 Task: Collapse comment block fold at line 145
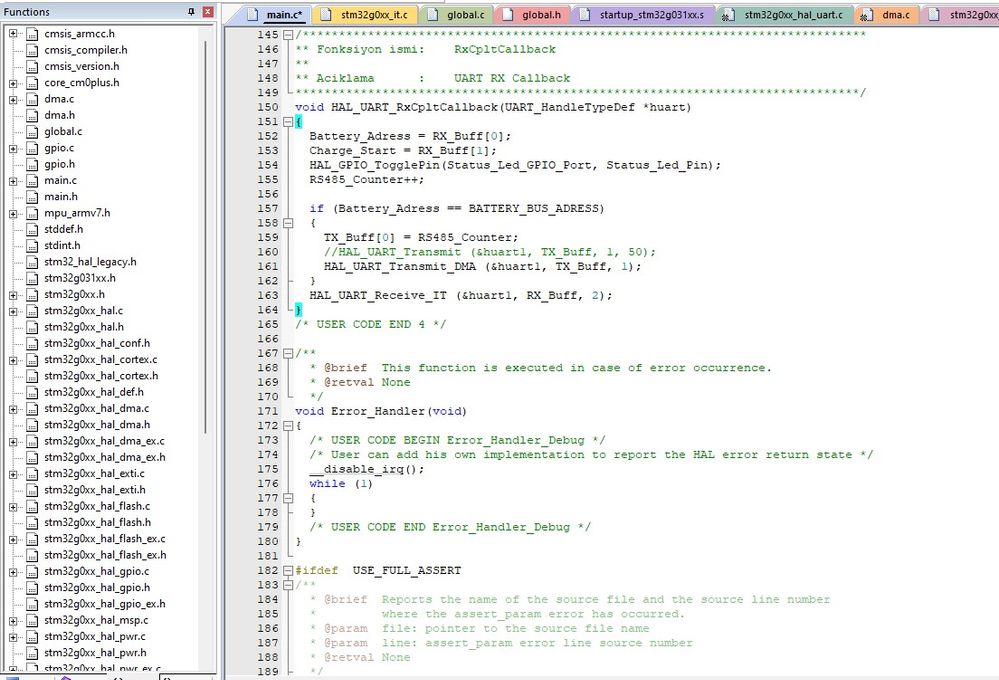288,34
